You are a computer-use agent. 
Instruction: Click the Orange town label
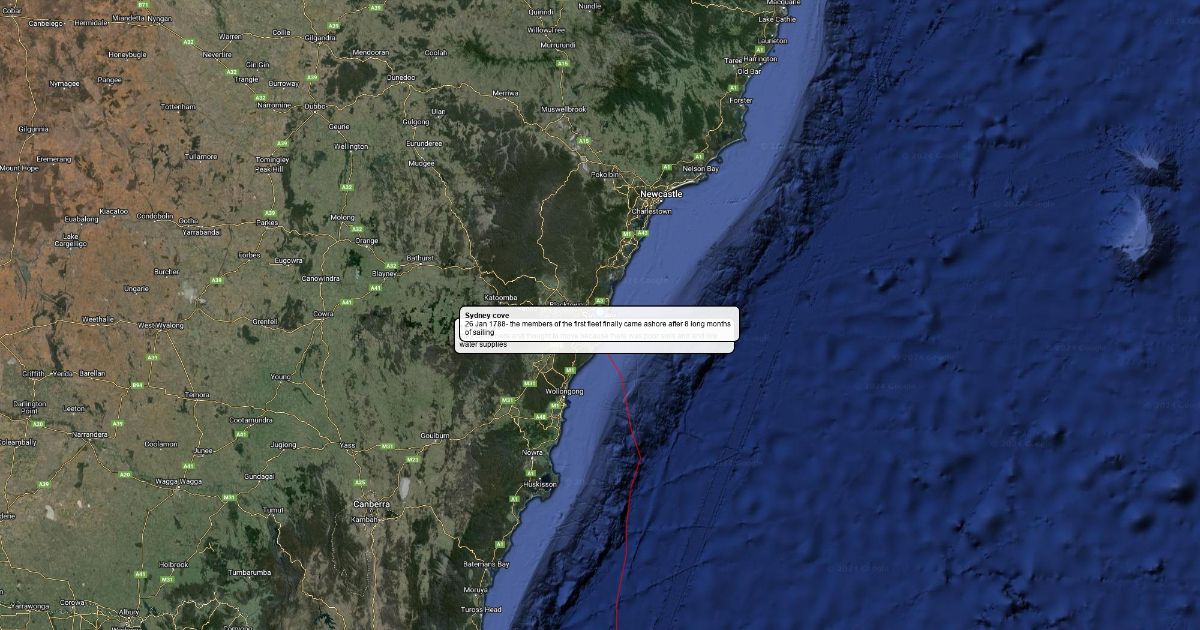[367, 241]
